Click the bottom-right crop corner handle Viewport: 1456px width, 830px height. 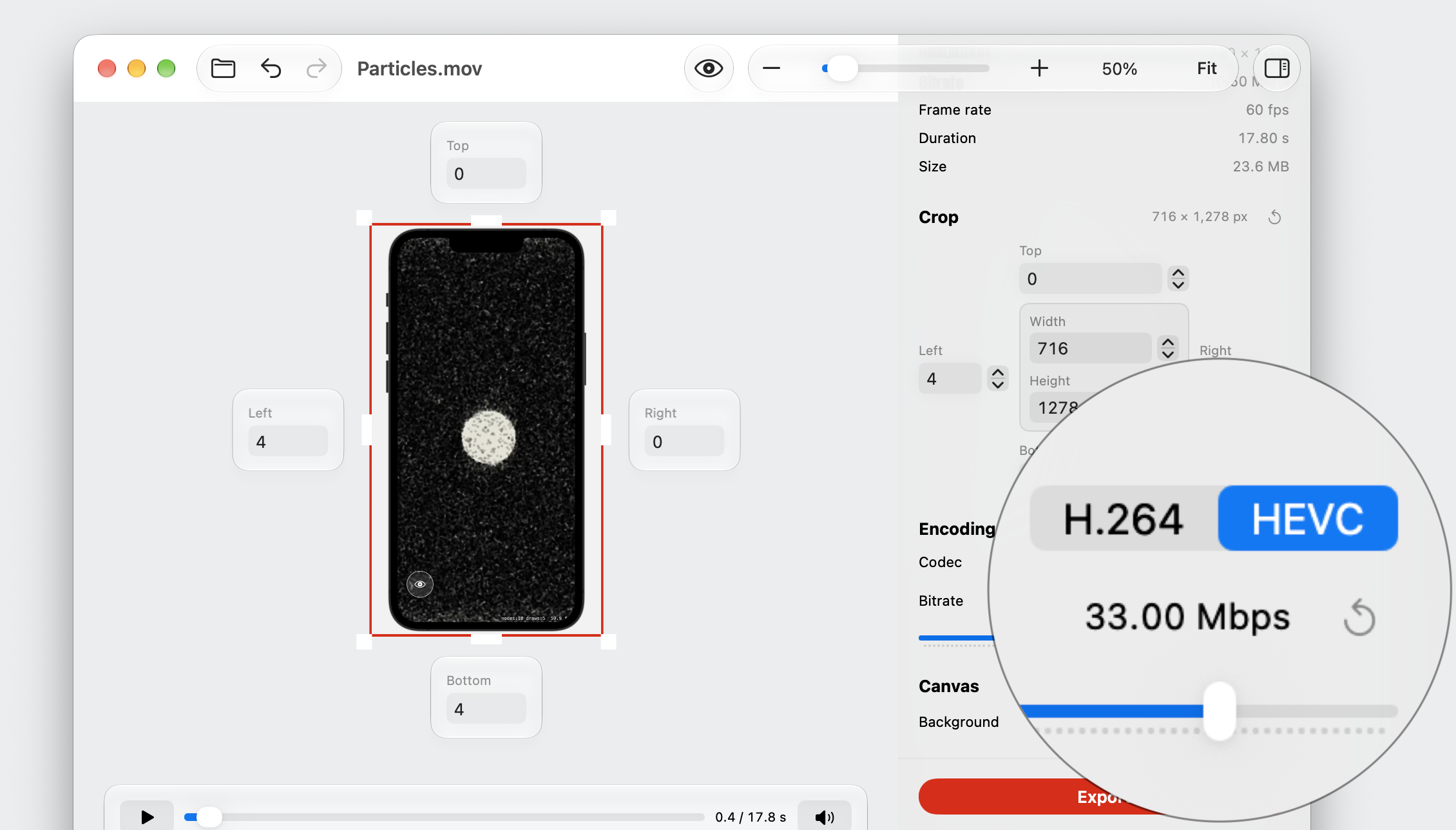pos(608,642)
